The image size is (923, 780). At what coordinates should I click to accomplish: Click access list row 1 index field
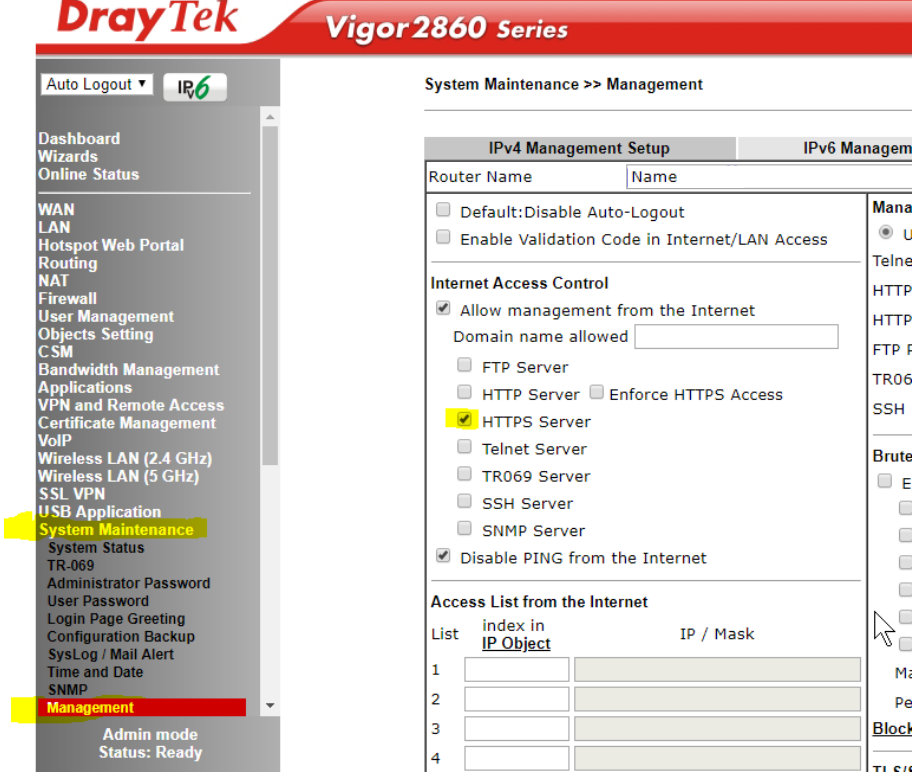click(516, 669)
